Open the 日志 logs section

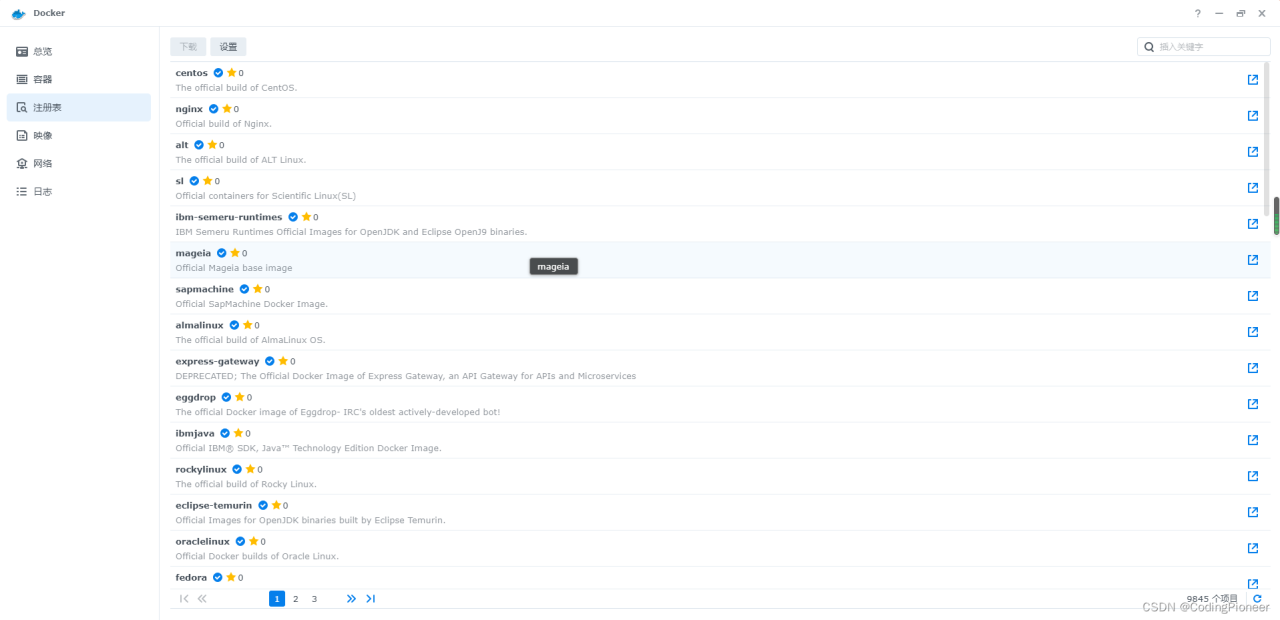click(79, 191)
